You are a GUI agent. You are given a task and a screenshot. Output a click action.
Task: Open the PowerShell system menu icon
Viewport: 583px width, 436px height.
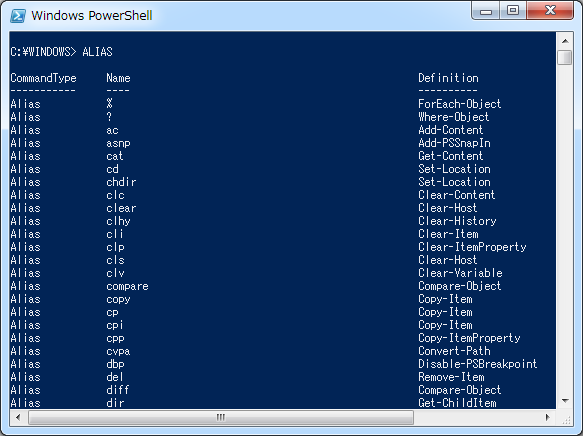pyautogui.click(x=18, y=16)
